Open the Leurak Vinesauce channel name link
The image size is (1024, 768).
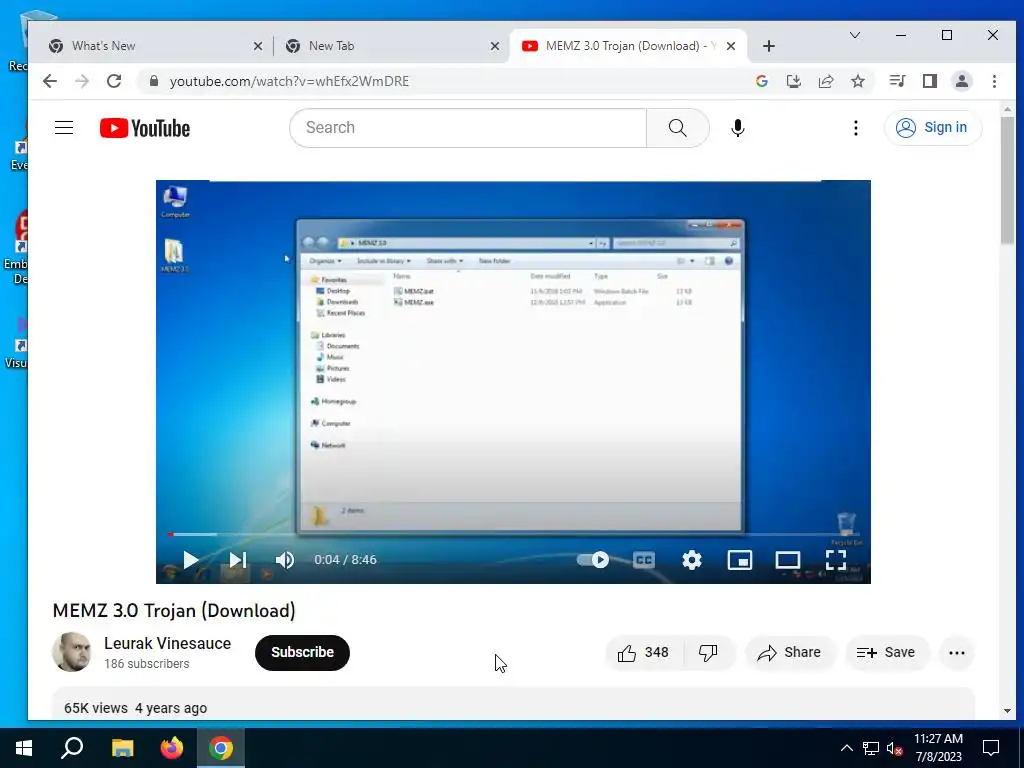(167, 643)
